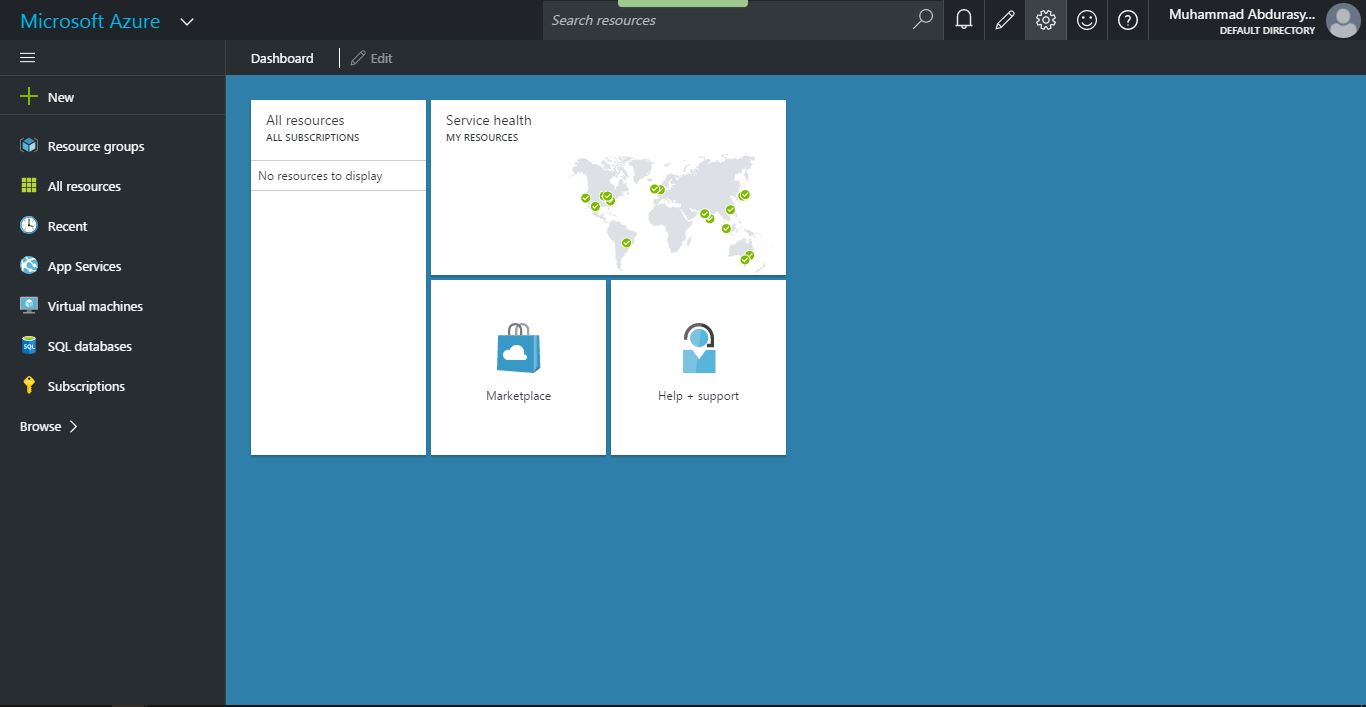1366x707 pixels.
Task: Click the Marketplace shopping bag icon
Action: pos(518,347)
